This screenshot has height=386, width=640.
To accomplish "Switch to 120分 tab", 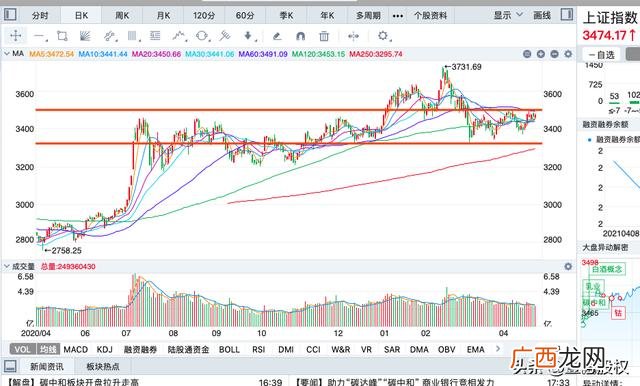I will click(x=204, y=16).
